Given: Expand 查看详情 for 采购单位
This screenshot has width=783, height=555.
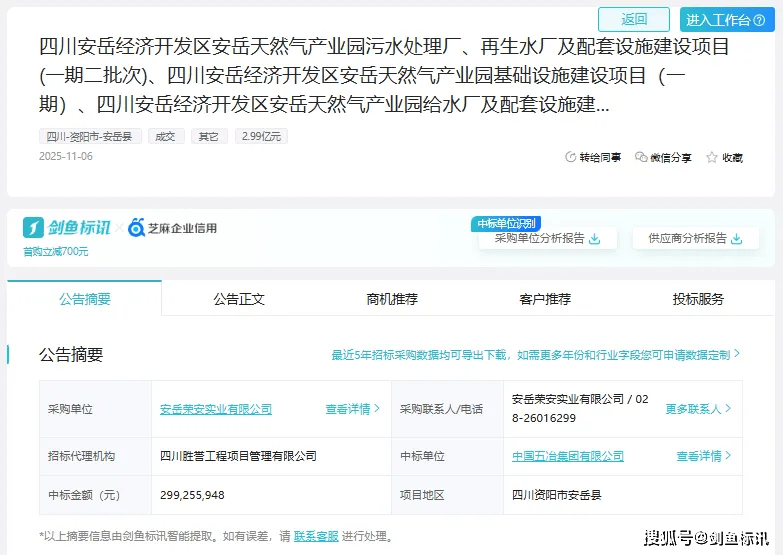Looking at the screenshot, I should point(352,409).
